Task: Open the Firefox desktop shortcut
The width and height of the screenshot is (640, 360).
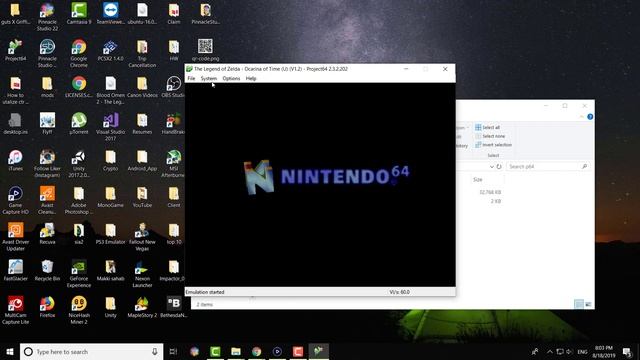Action: (47, 307)
